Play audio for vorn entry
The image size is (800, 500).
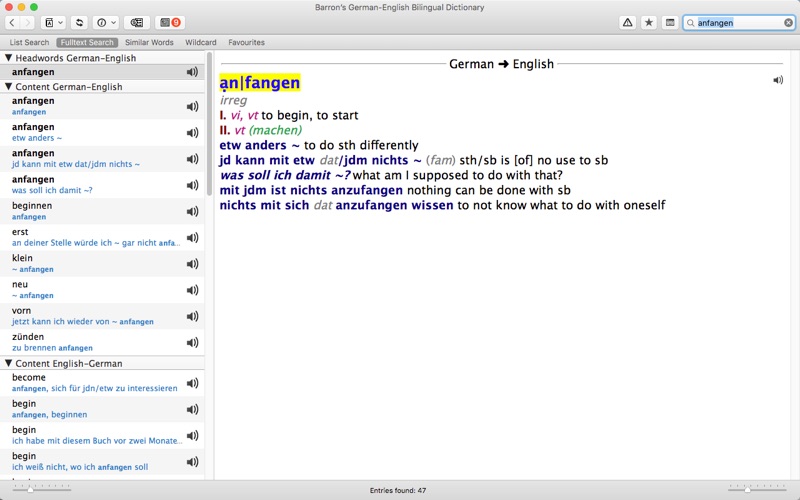[x=192, y=316]
